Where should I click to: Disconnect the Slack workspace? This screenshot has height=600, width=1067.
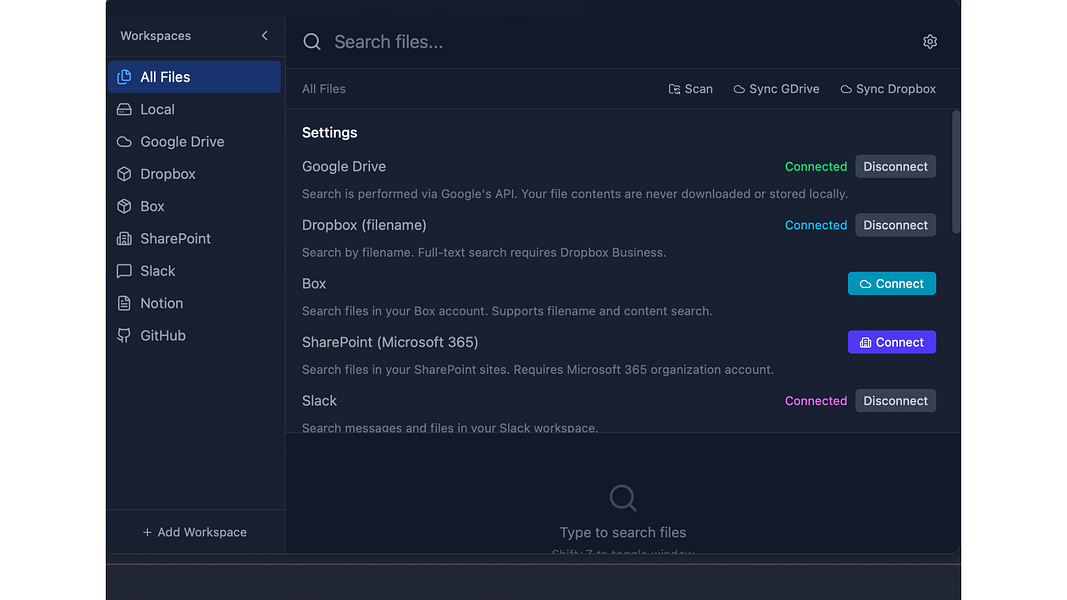[895, 400]
